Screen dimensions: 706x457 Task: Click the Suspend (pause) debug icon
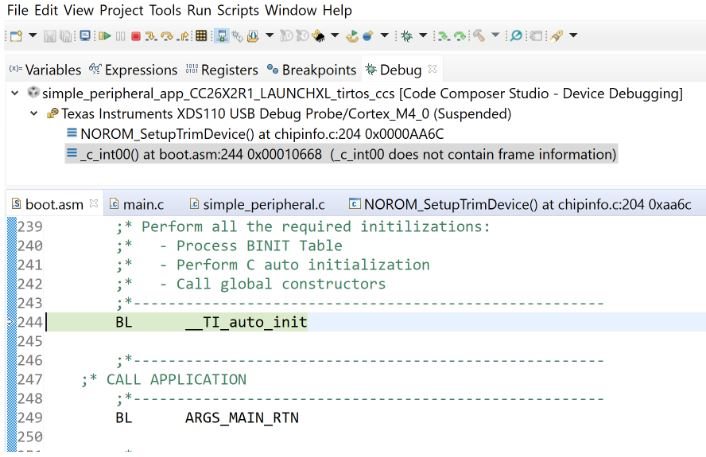(120, 36)
